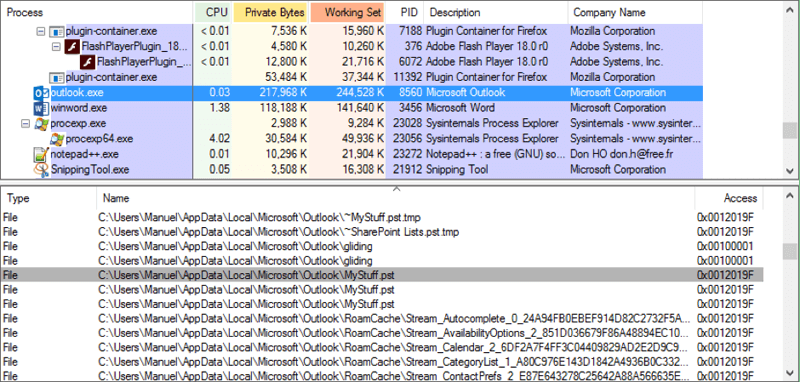Image resolution: width=800 pixels, height=382 pixels.
Task: Select the Stream_AvailabilityOptions_2 handle row
Action: [382, 334]
